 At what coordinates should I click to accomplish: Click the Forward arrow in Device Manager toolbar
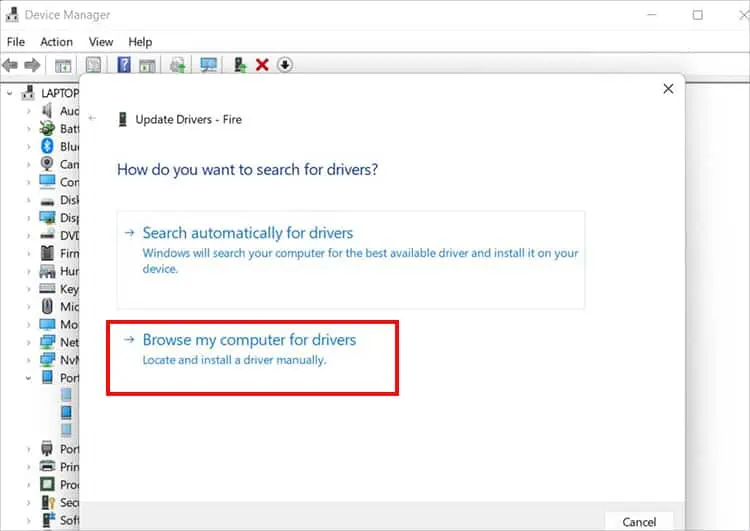click(x=32, y=65)
